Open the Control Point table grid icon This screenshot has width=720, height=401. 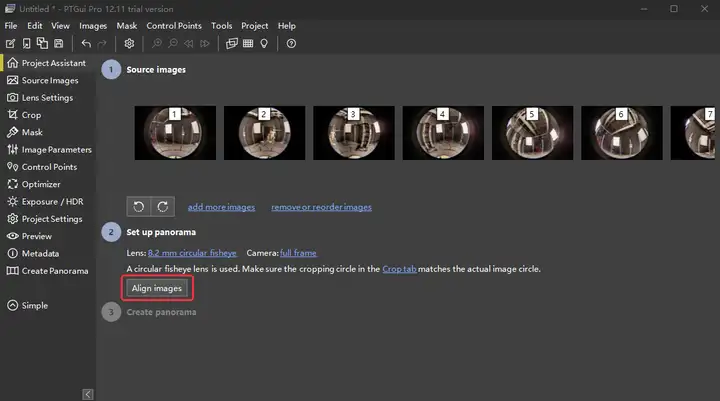[248, 44]
